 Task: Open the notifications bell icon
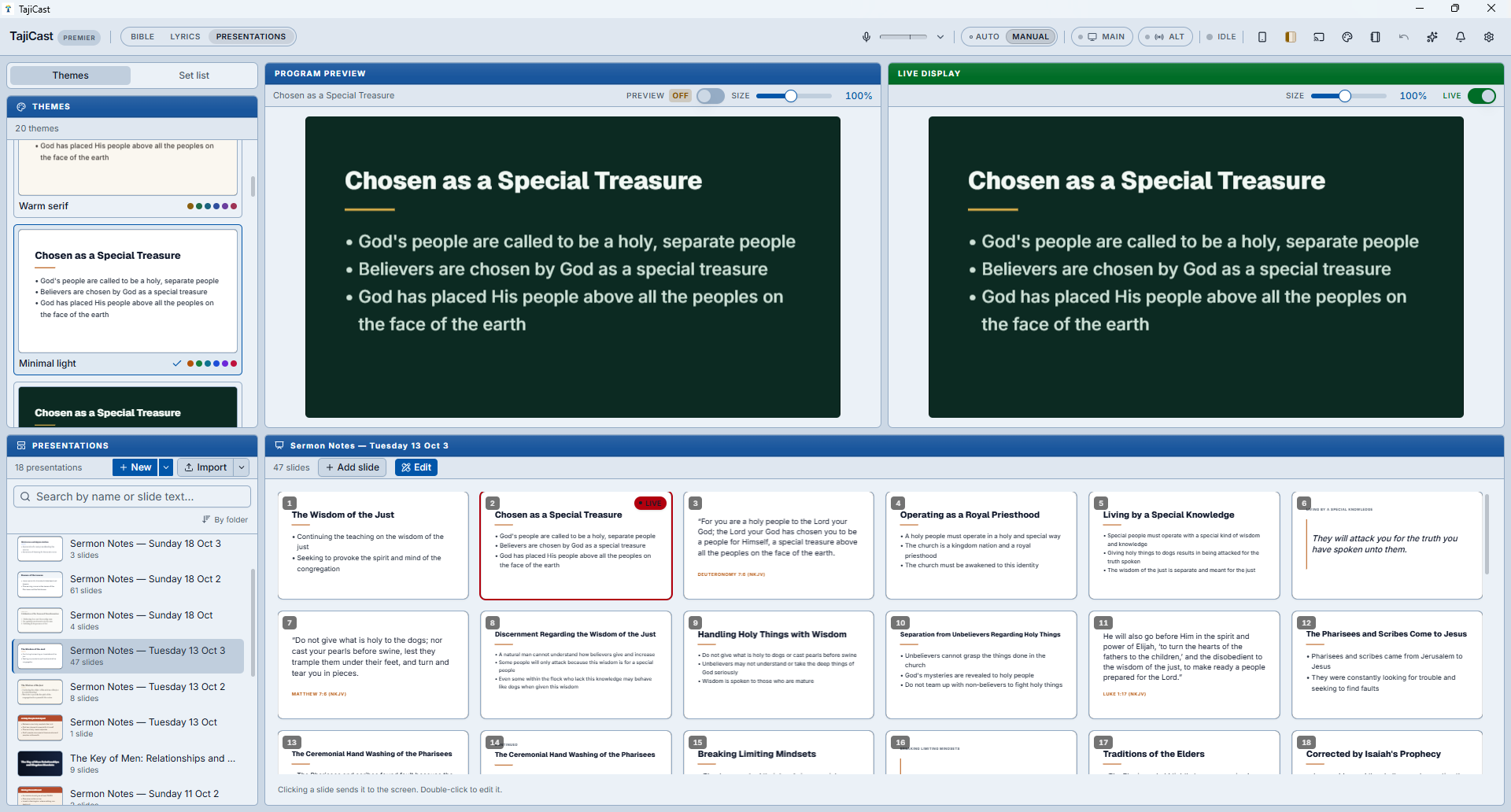1461,37
